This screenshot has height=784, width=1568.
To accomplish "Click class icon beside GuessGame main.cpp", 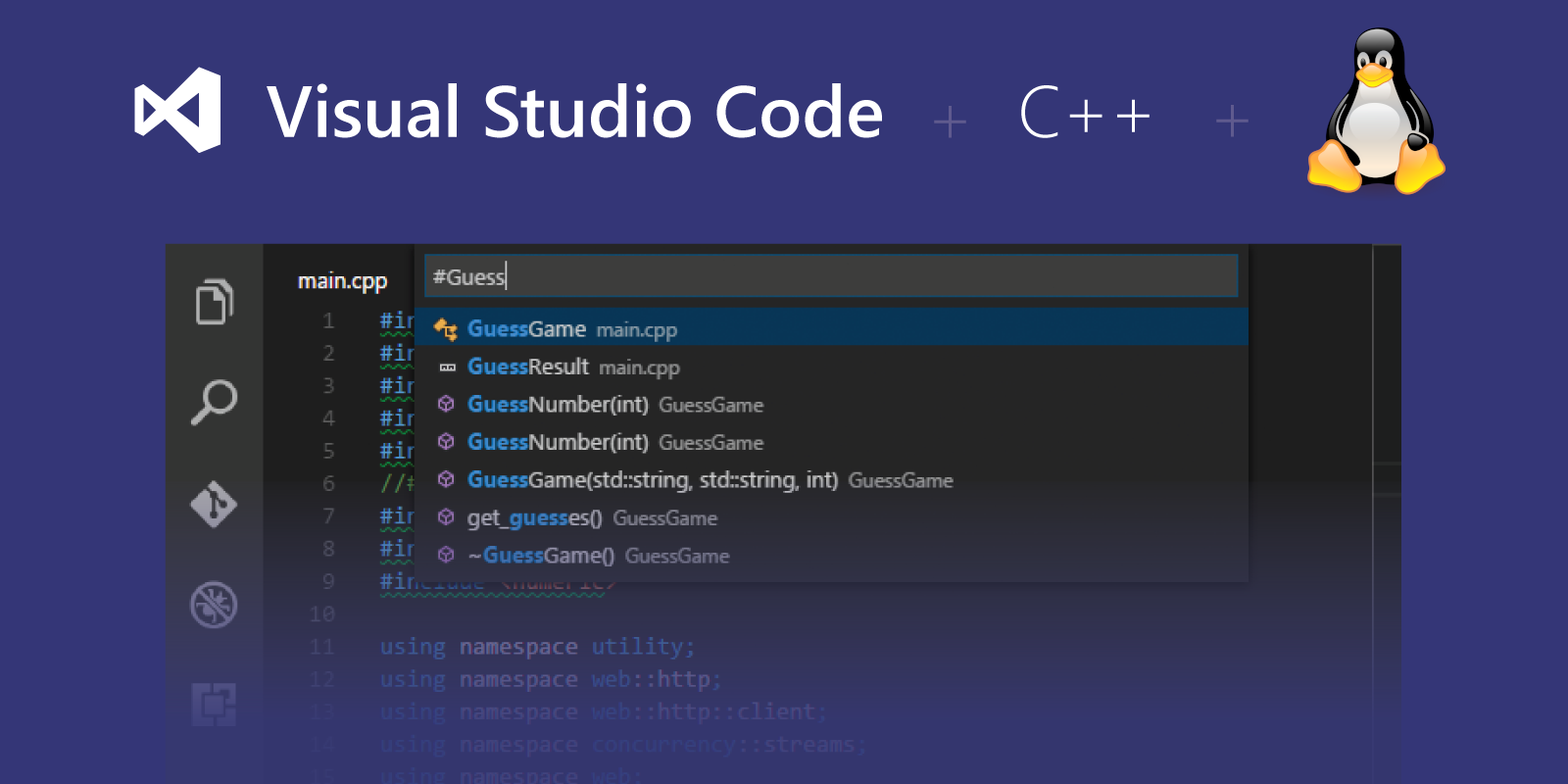I will point(446,329).
